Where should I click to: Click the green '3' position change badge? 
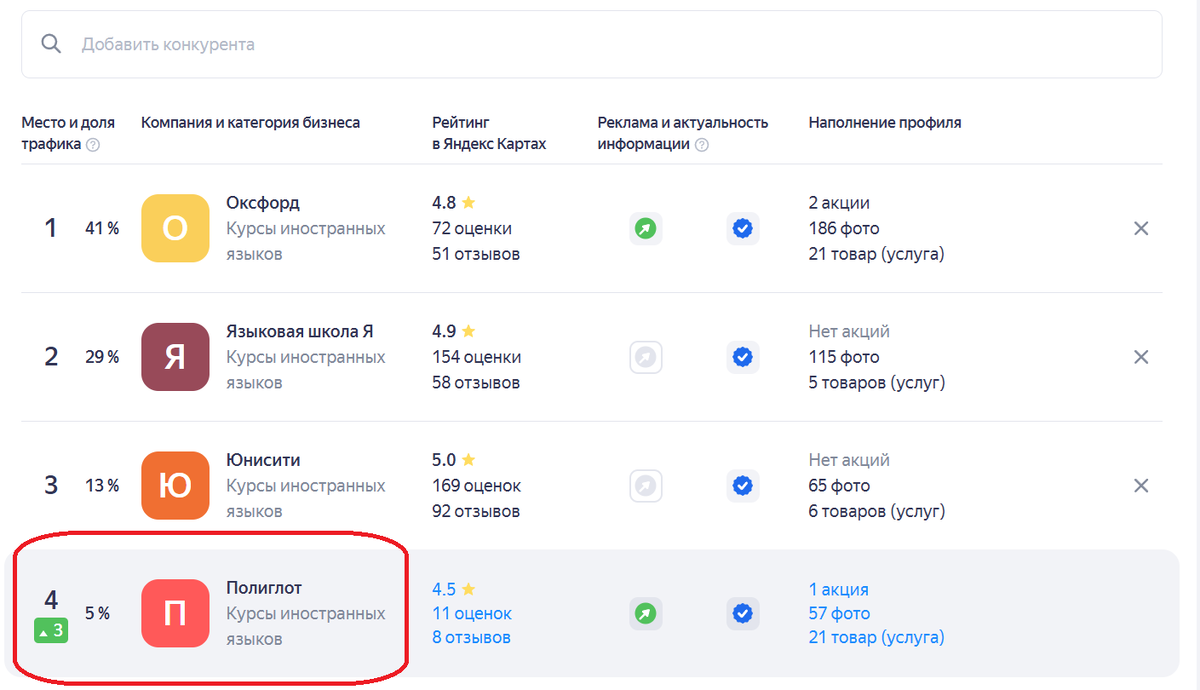tap(51, 631)
